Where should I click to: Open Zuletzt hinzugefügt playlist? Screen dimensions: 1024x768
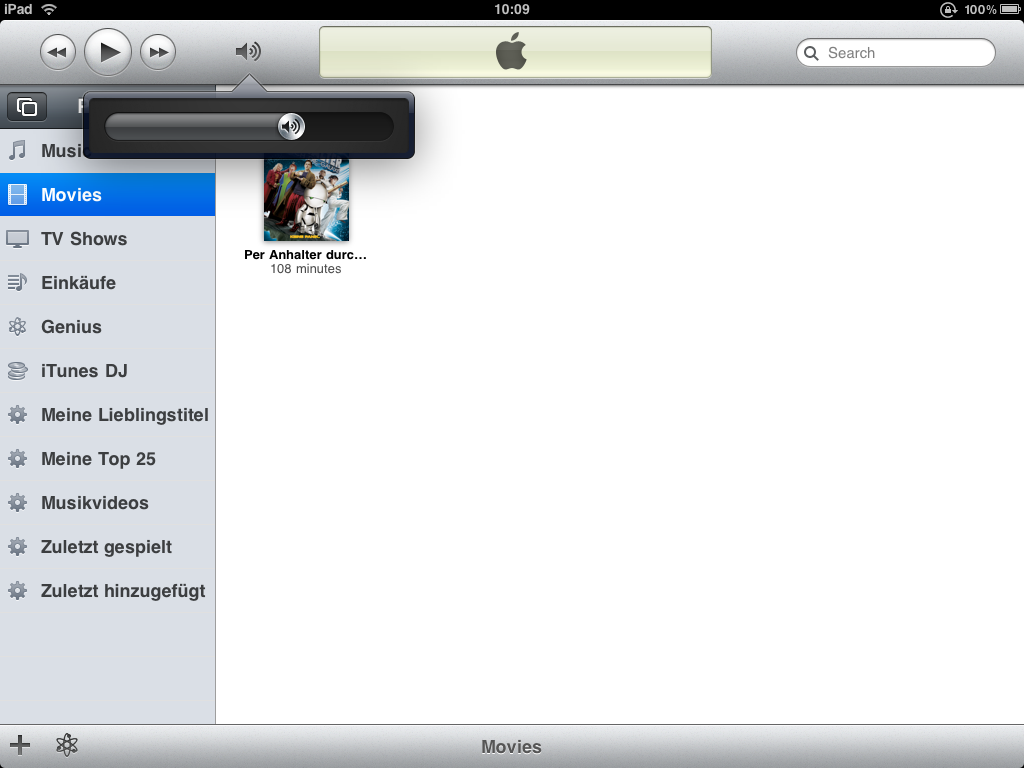(x=107, y=591)
